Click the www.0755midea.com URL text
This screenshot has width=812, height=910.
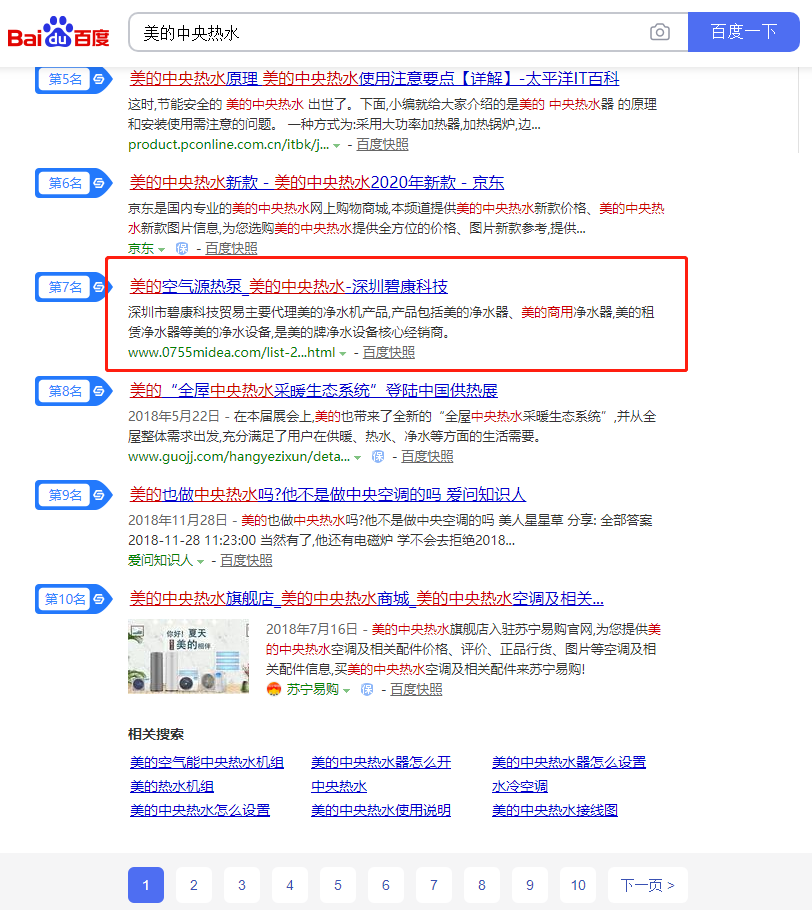tap(232, 352)
